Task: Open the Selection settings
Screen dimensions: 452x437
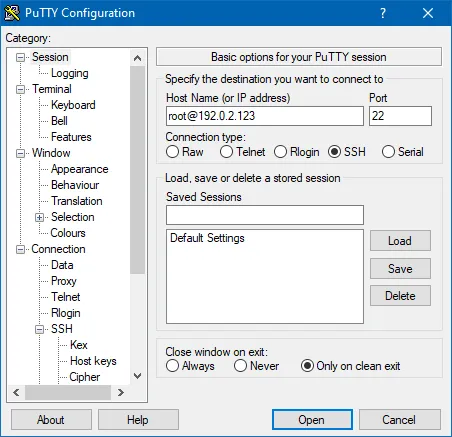Action: coord(73,217)
